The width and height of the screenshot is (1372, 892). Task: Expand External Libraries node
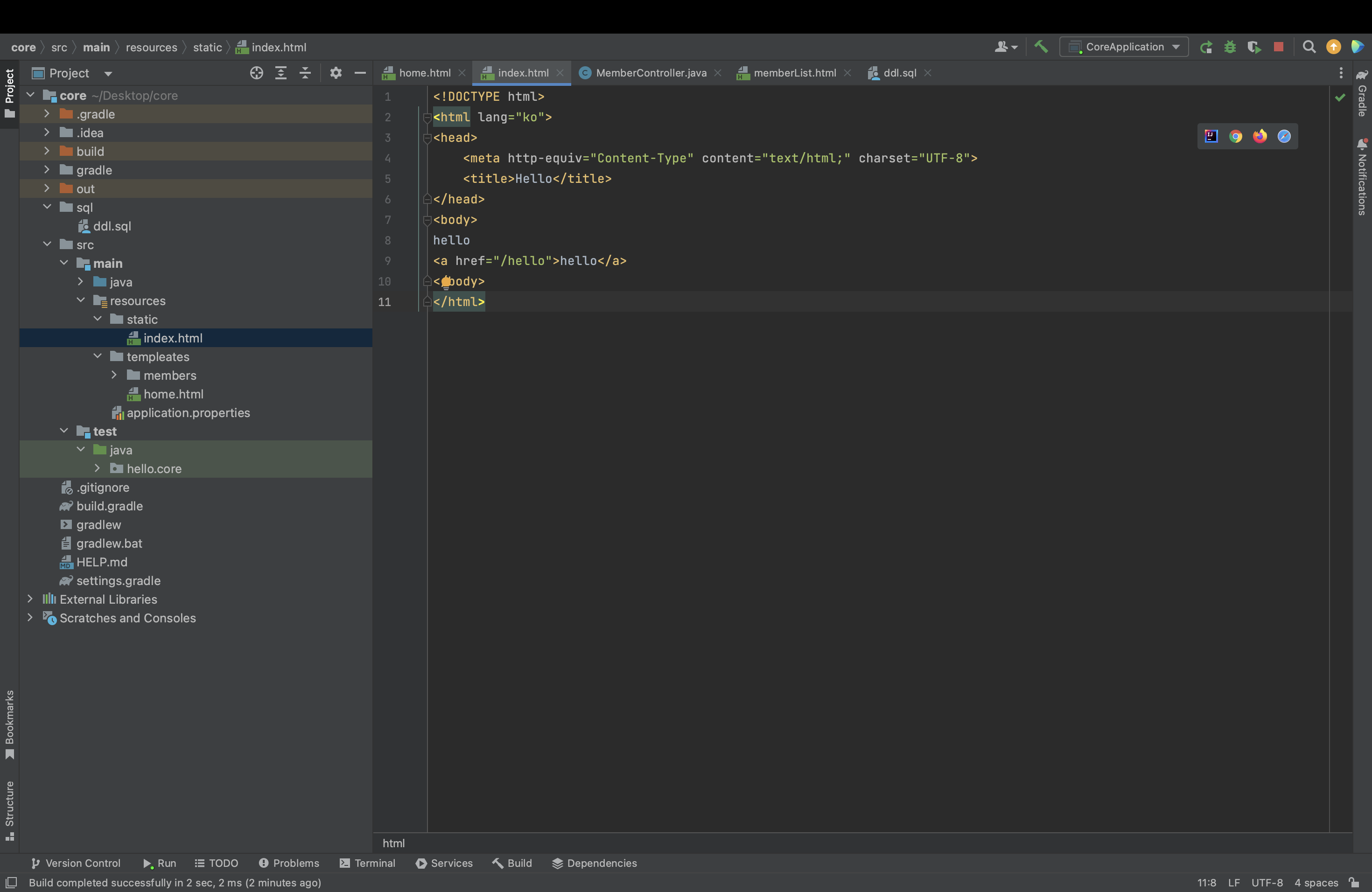tap(30, 599)
